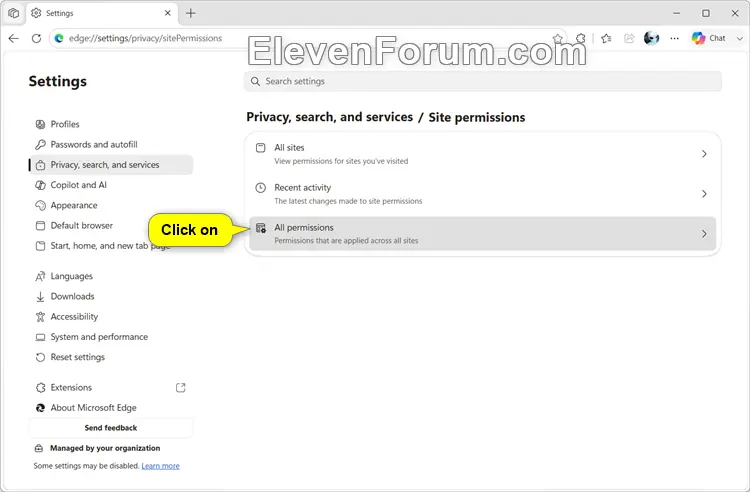Open All sites permissions row
The height and width of the screenshot is (492, 750).
point(483,154)
